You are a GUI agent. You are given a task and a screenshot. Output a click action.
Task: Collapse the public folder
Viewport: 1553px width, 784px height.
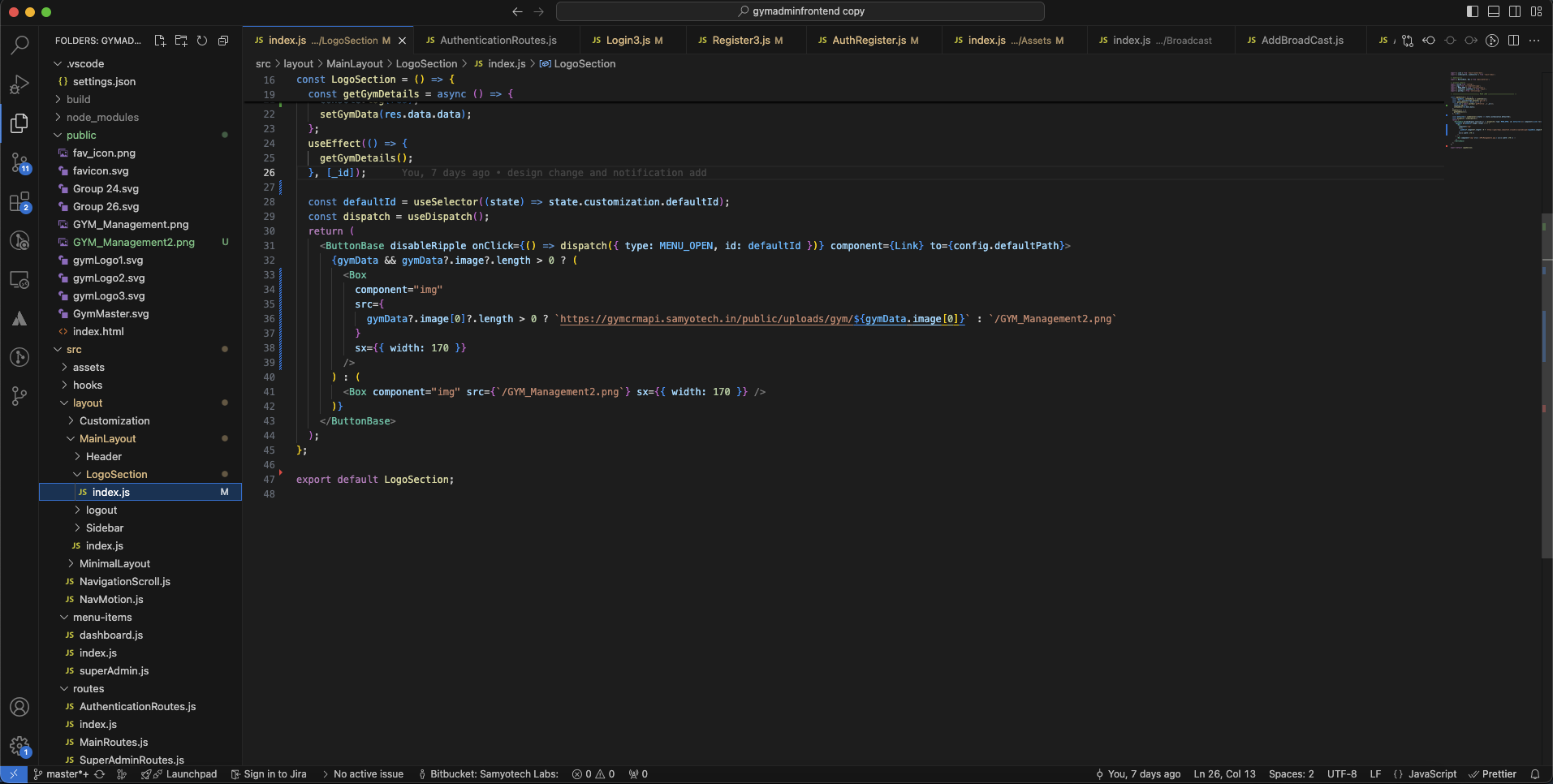(x=81, y=135)
